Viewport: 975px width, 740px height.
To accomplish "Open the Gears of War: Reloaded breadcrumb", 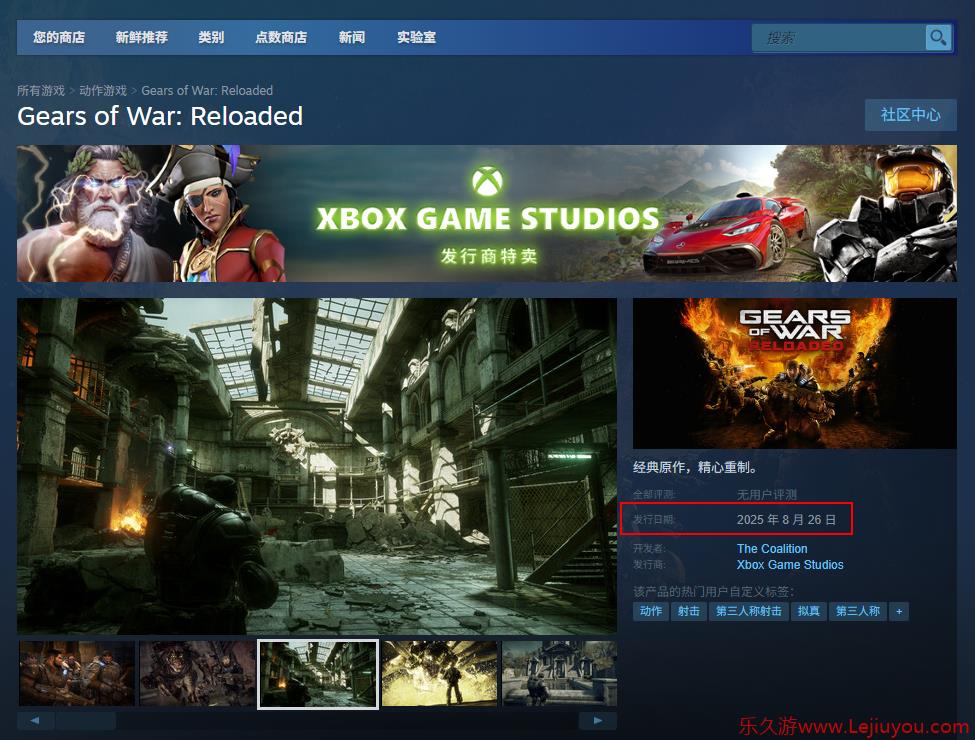I will click(x=207, y=91).
